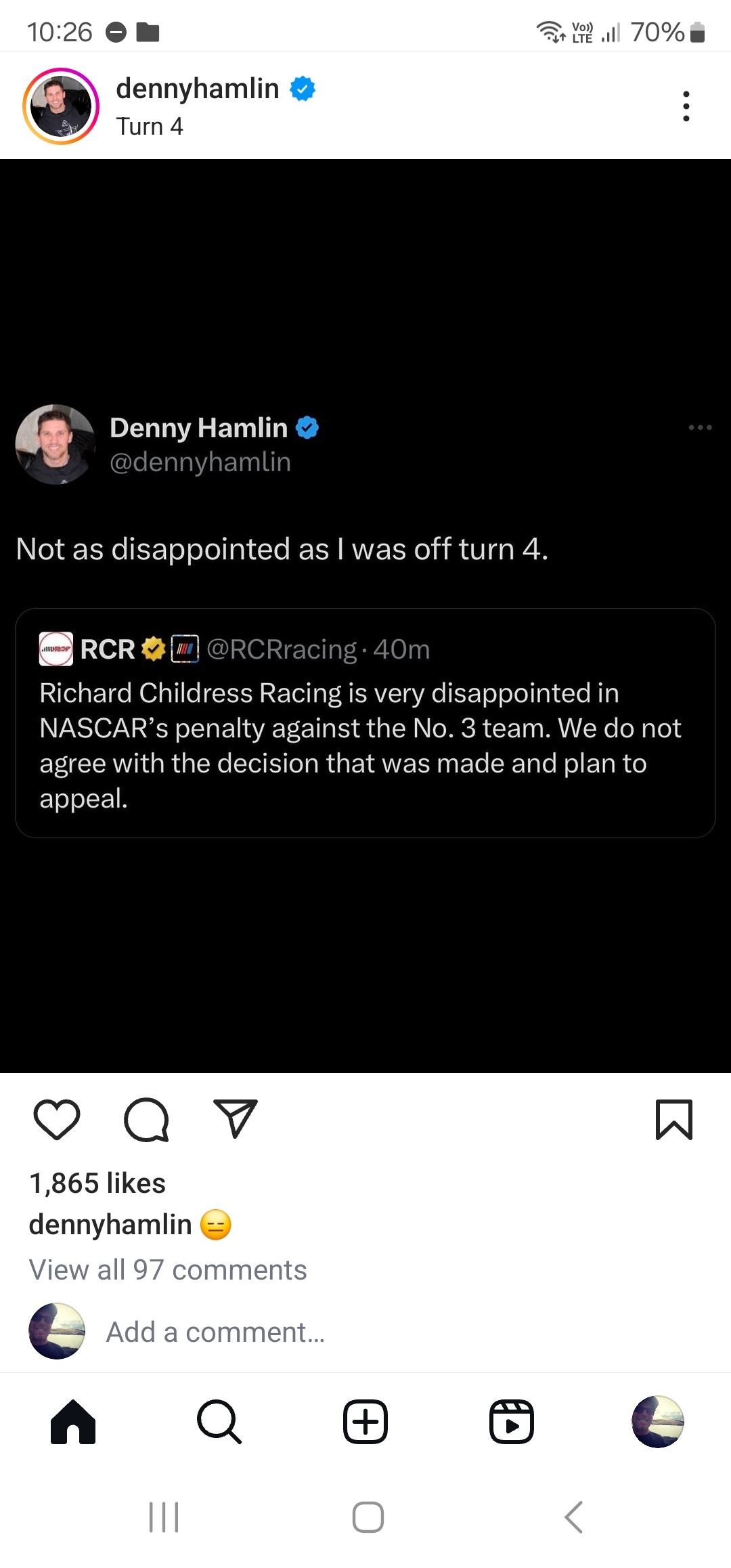731x1568 pixels.
Task: Open the Search and explore tab
Action: [219, 1422]
